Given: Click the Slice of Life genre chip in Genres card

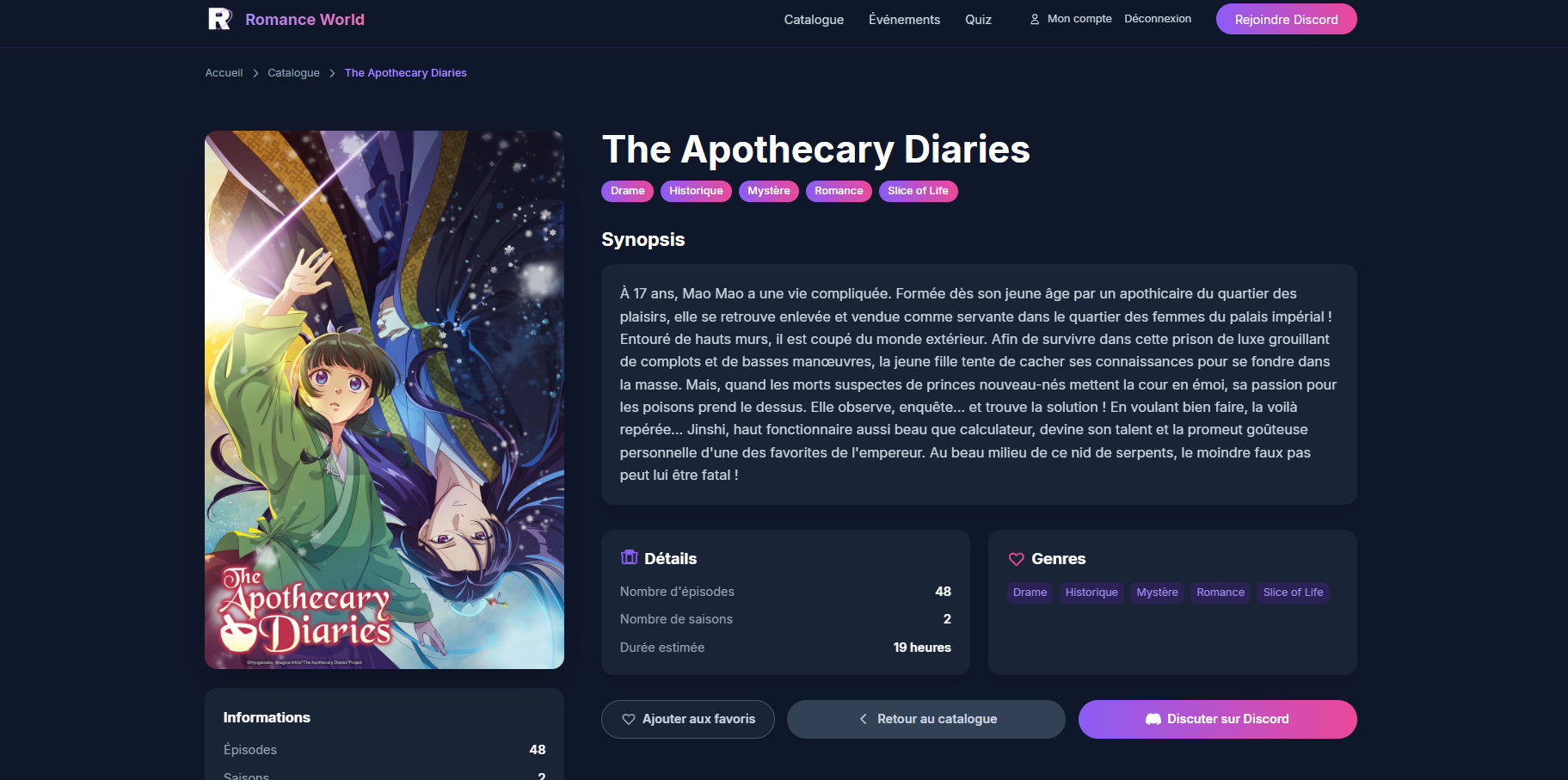Looking at the screenshot, I should [x=1293, y=593].
